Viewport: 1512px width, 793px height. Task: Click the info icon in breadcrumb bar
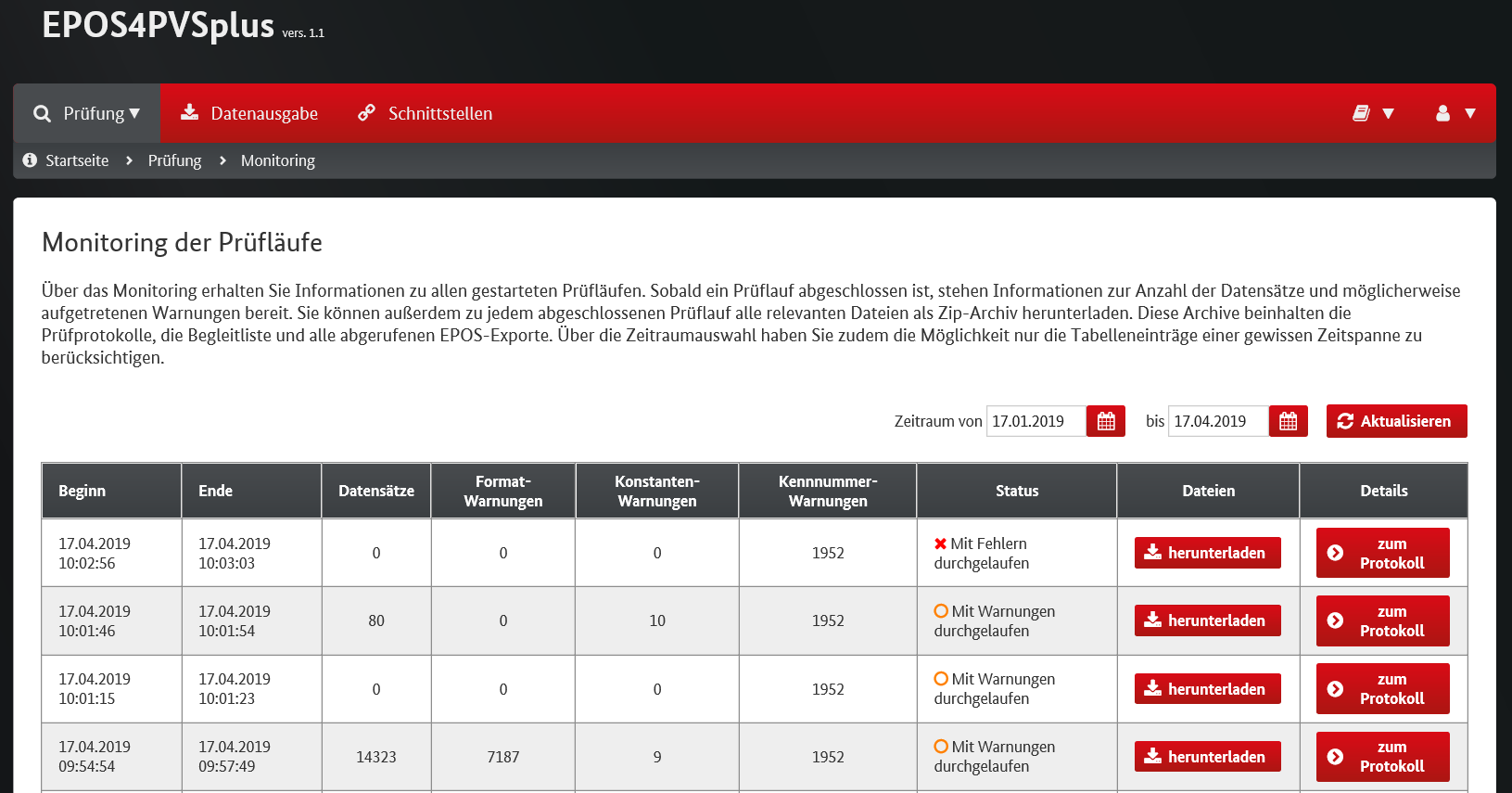pyautogui.click(x=30, y=160)
